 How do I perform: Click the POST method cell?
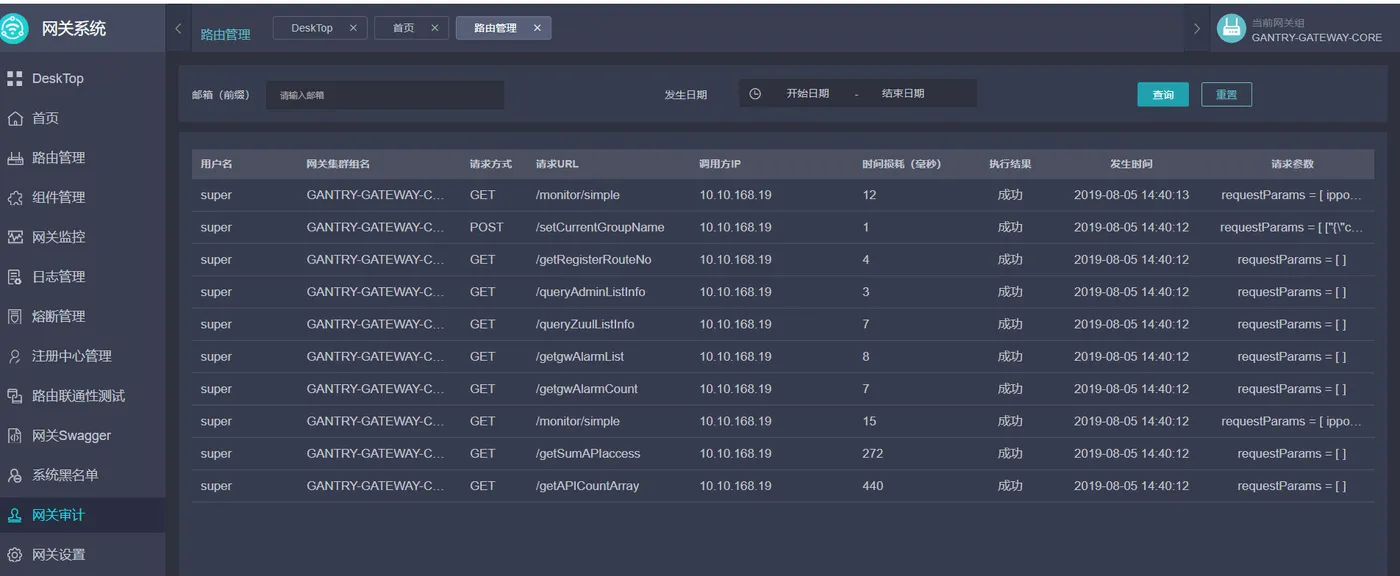click(487, 227)
